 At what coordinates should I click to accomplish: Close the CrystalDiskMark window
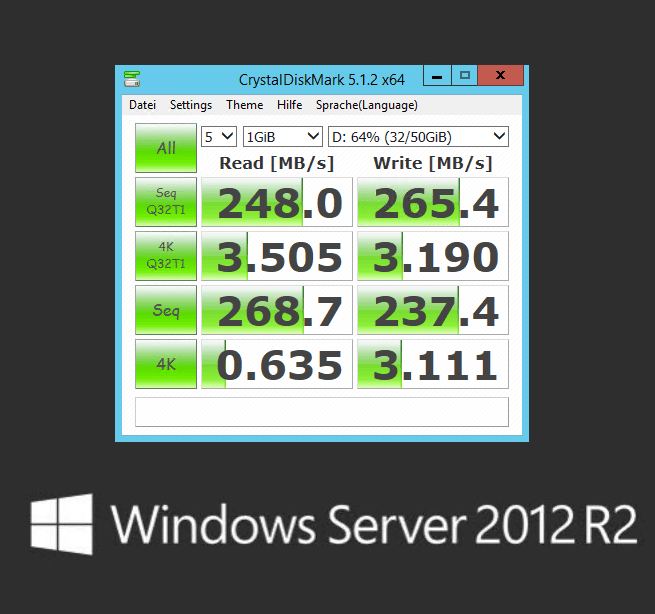click(x=500, y=76)
